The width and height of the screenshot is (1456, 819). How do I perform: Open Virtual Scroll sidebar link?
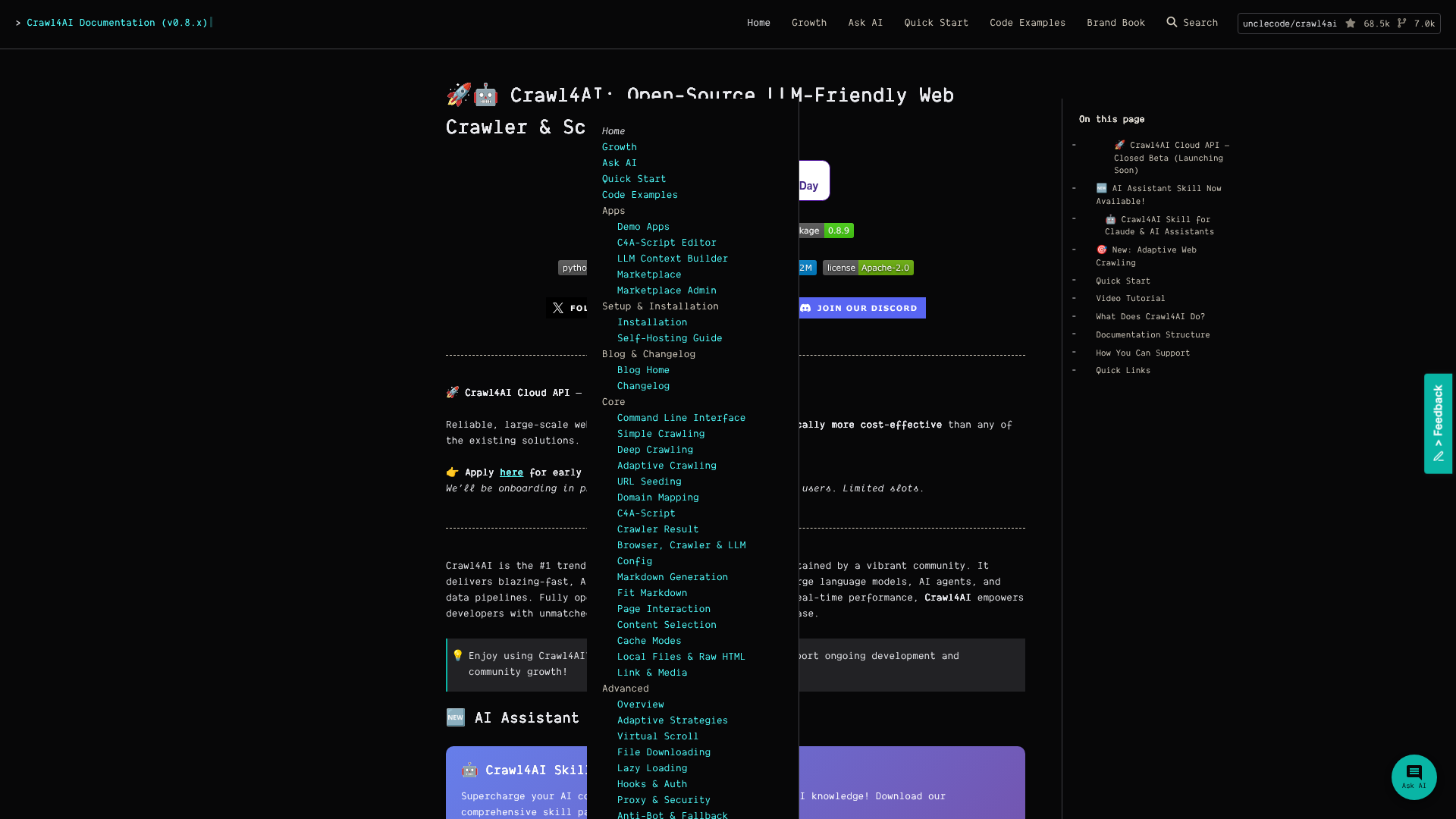(658, 736)
